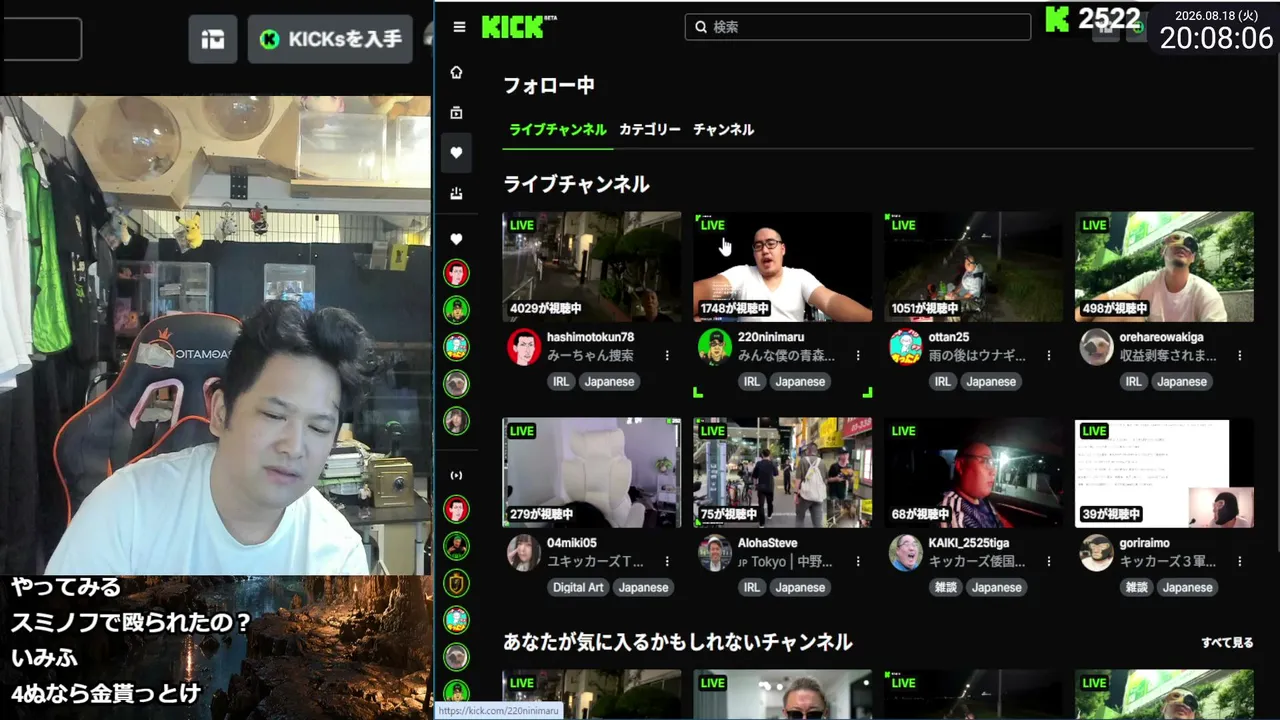Open hashimotokun78 avatar in sidebar followed list
This screenshot has width=1280, height=720.
coord(457,273)
